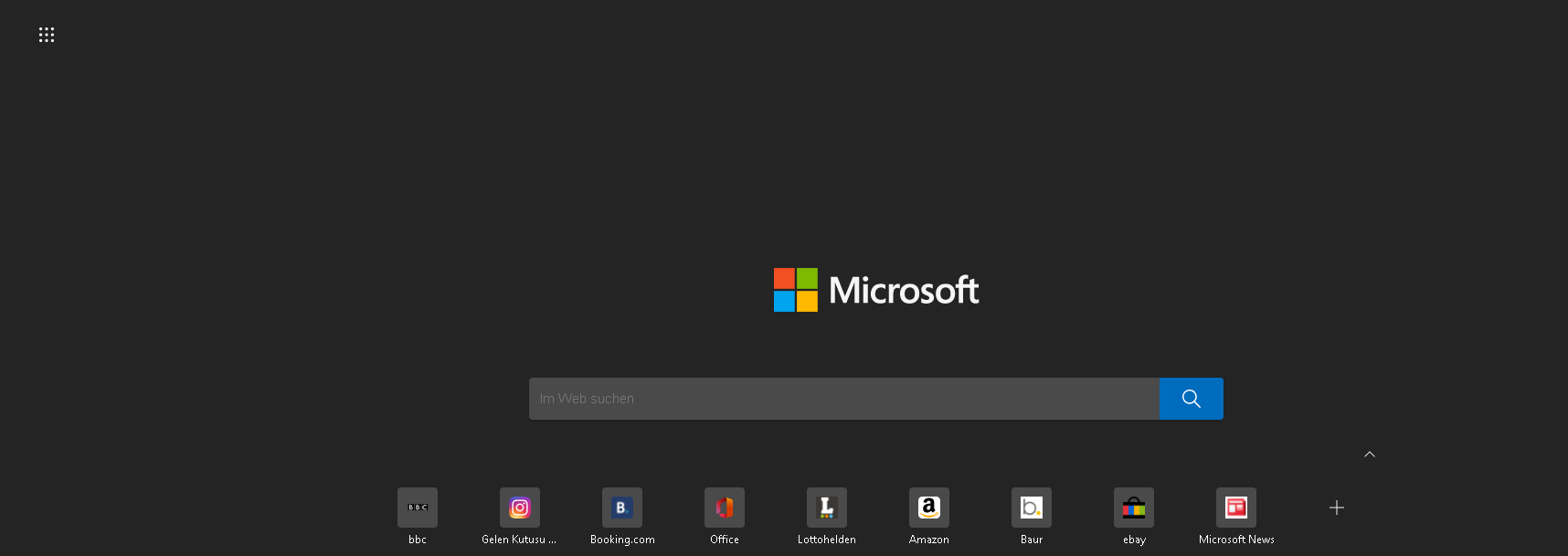Add a new quick link with plus
This screenshot has height=556, width=1568.
[x=1337, y=508]
